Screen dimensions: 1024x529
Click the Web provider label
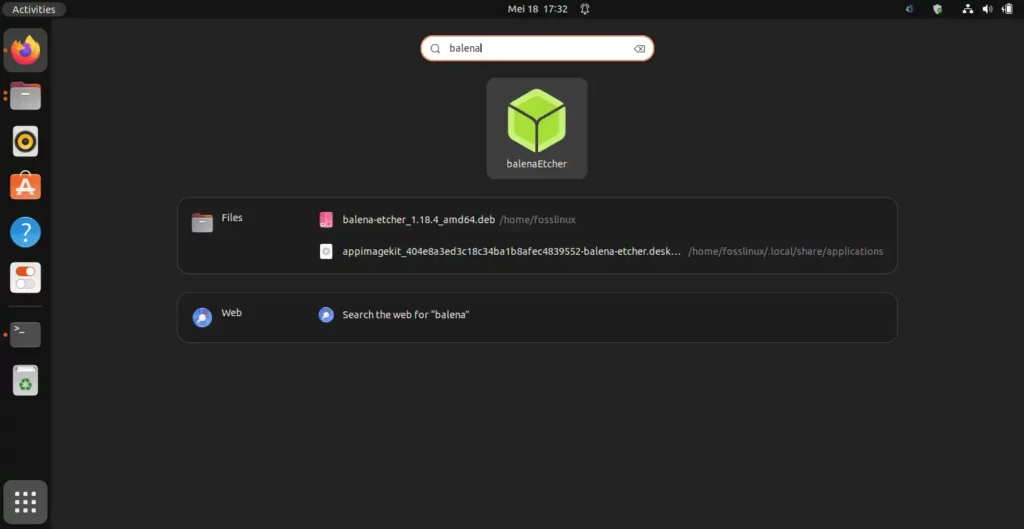click(231, 313)
